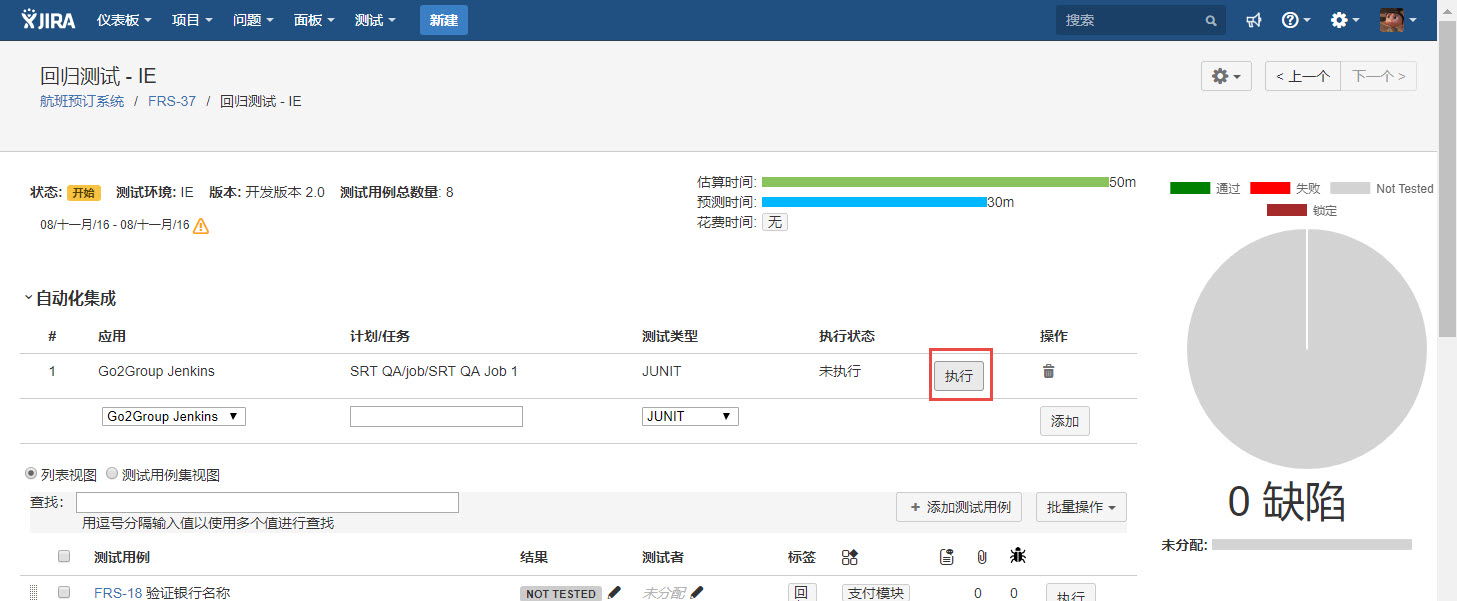Open the 批量操作 dropdown

1081,507
